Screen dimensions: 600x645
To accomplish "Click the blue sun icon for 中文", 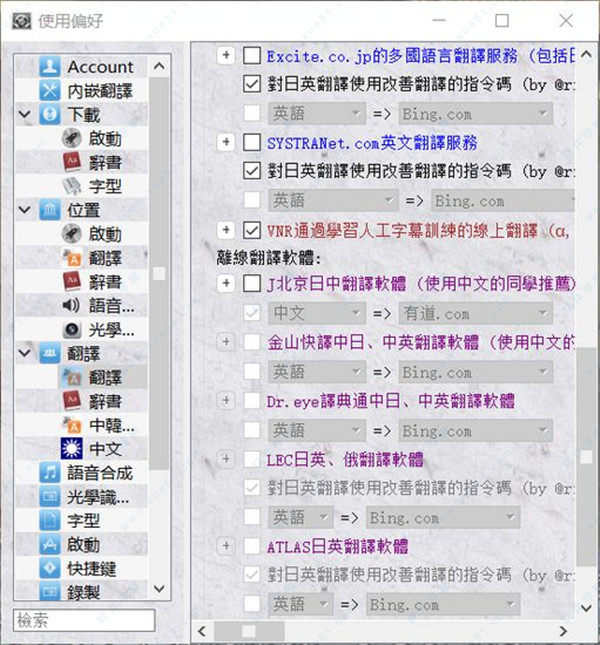I will click(72, 448).
